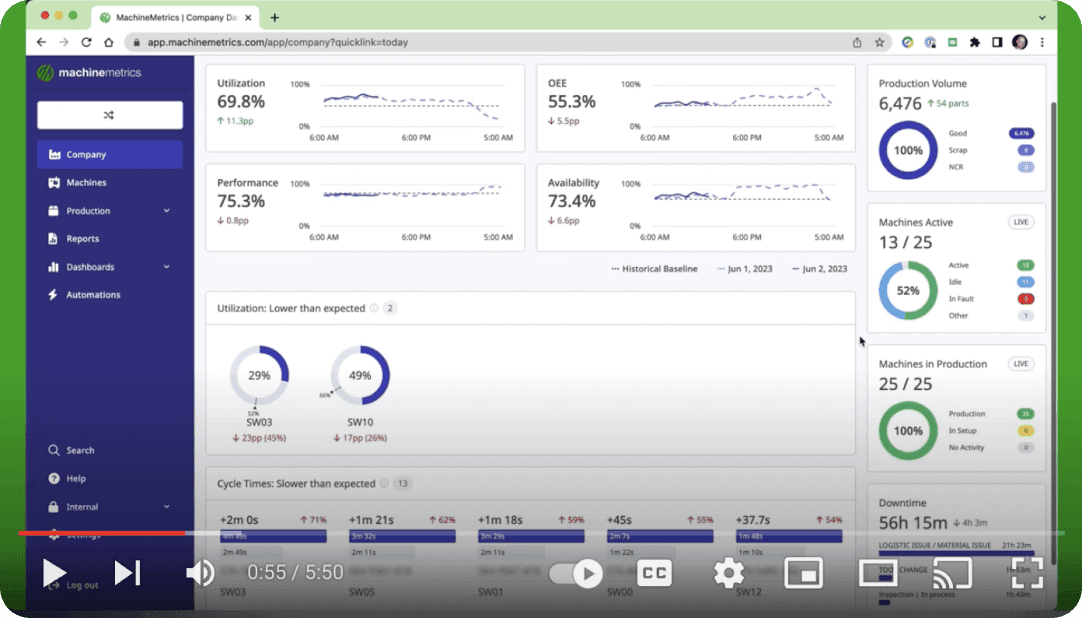Toggle LIVE mode on the Machines Active card
The height and width of the screenshot is (618, 1082).
tap(1020, 222)
